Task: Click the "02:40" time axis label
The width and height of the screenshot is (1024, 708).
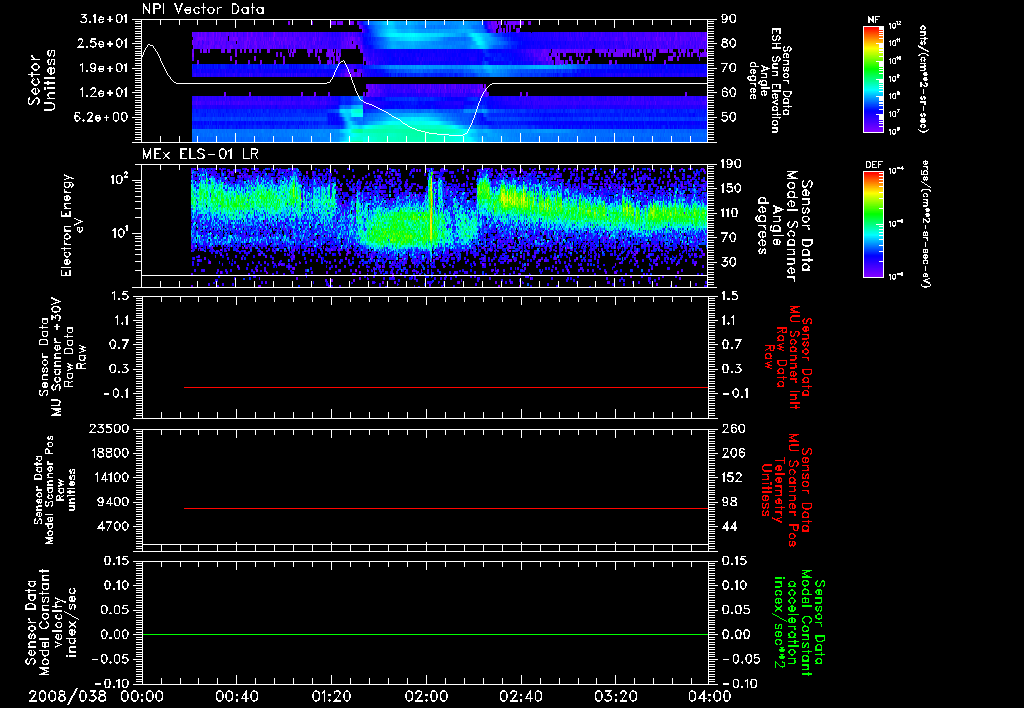Action: pyautogui.click(x=520, y=696)
